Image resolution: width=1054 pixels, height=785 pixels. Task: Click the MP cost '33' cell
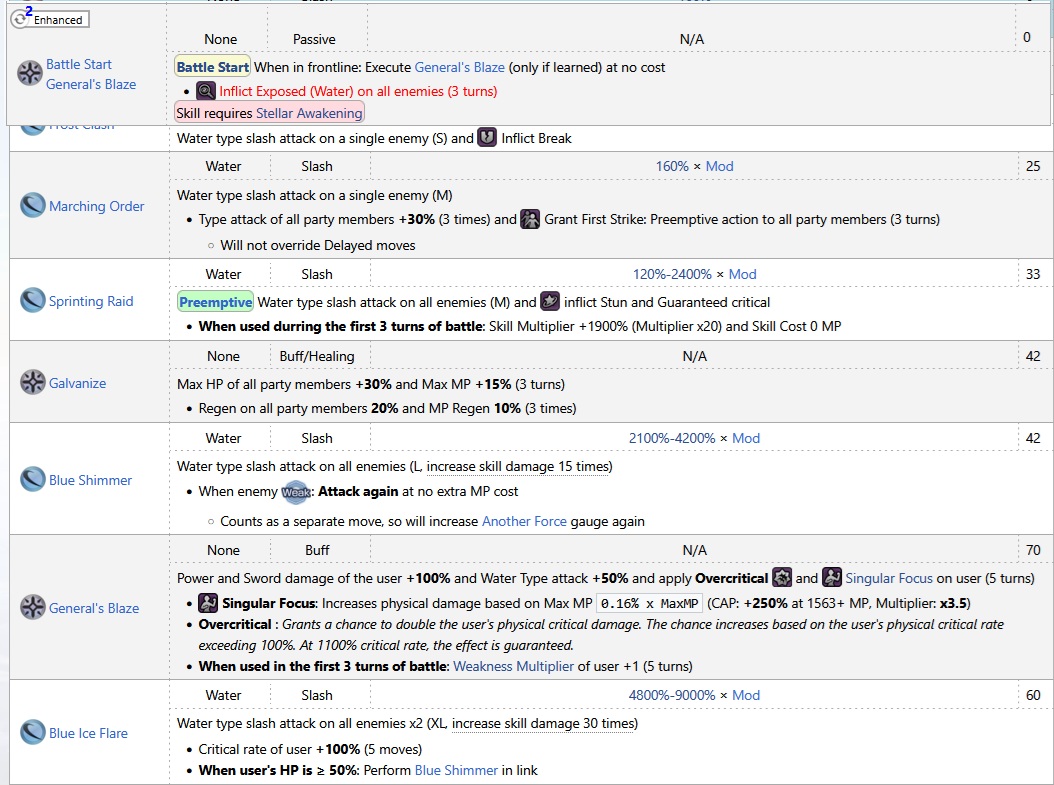click(1033, 274)
